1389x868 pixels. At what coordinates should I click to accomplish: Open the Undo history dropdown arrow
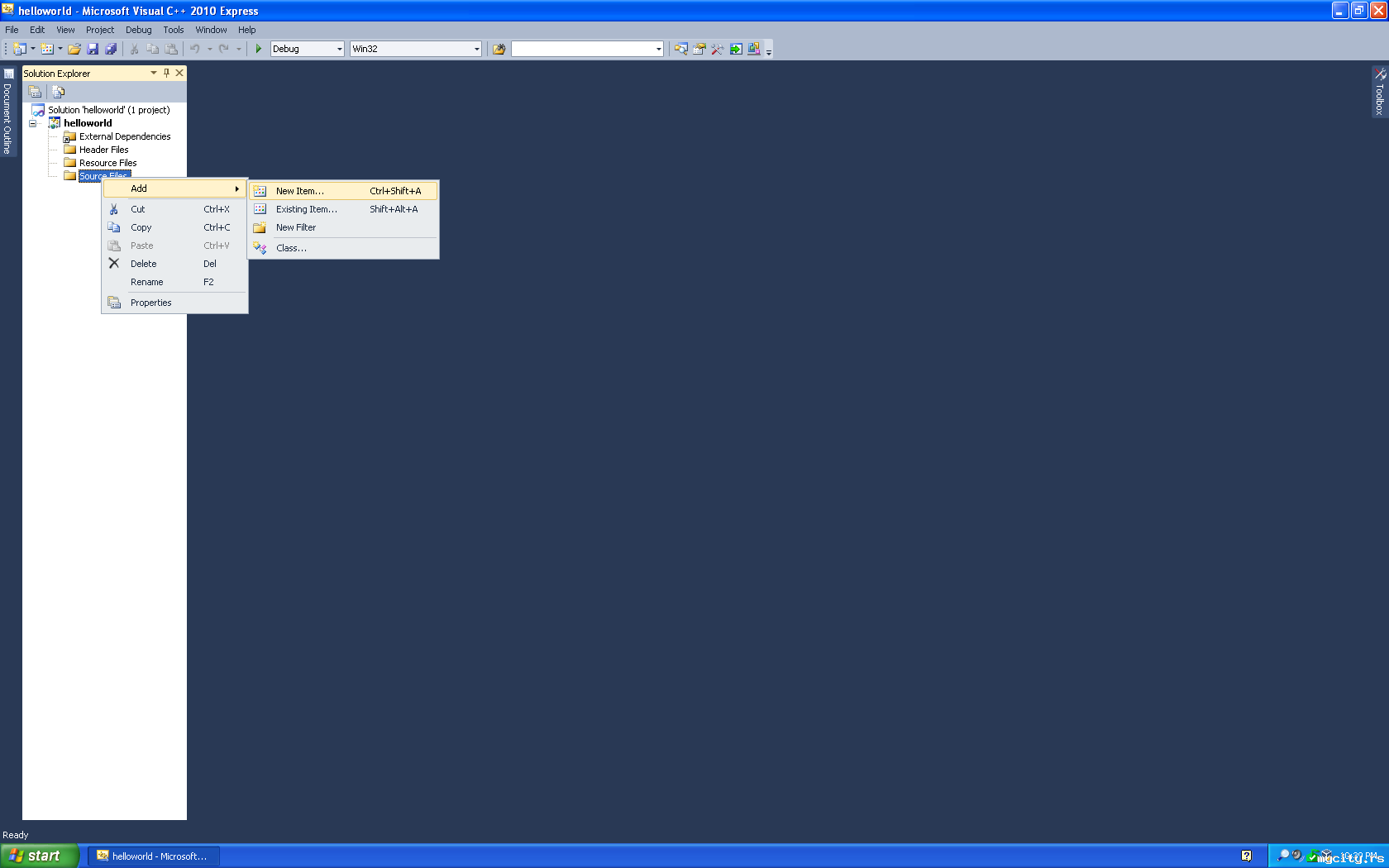(210, 49)
